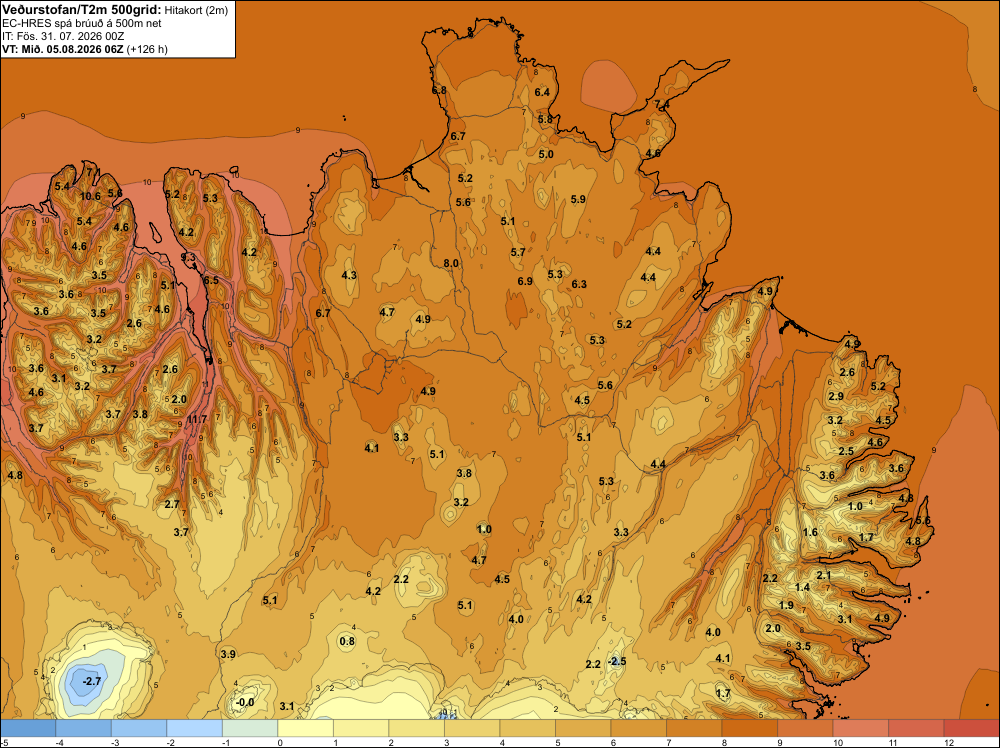Click the '5.7' temperature value
Screen dimensions: 1000x748
[518, 253]
